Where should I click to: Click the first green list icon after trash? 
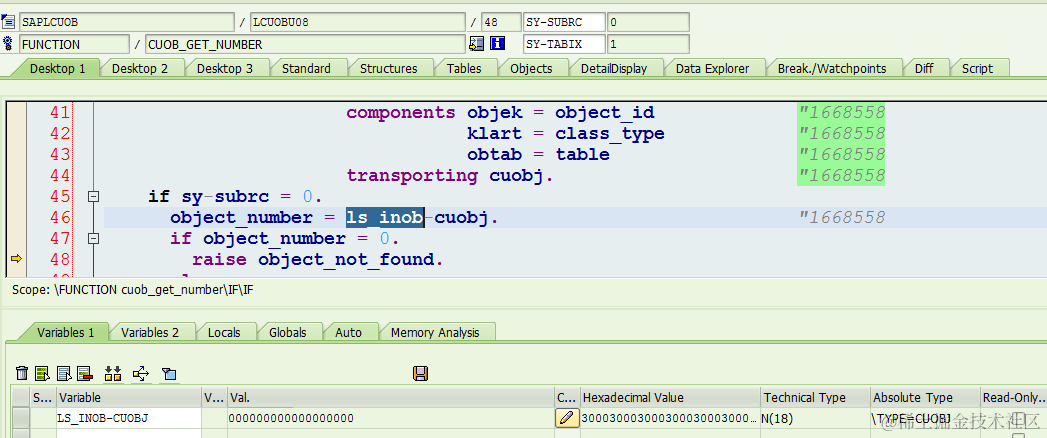43,373
